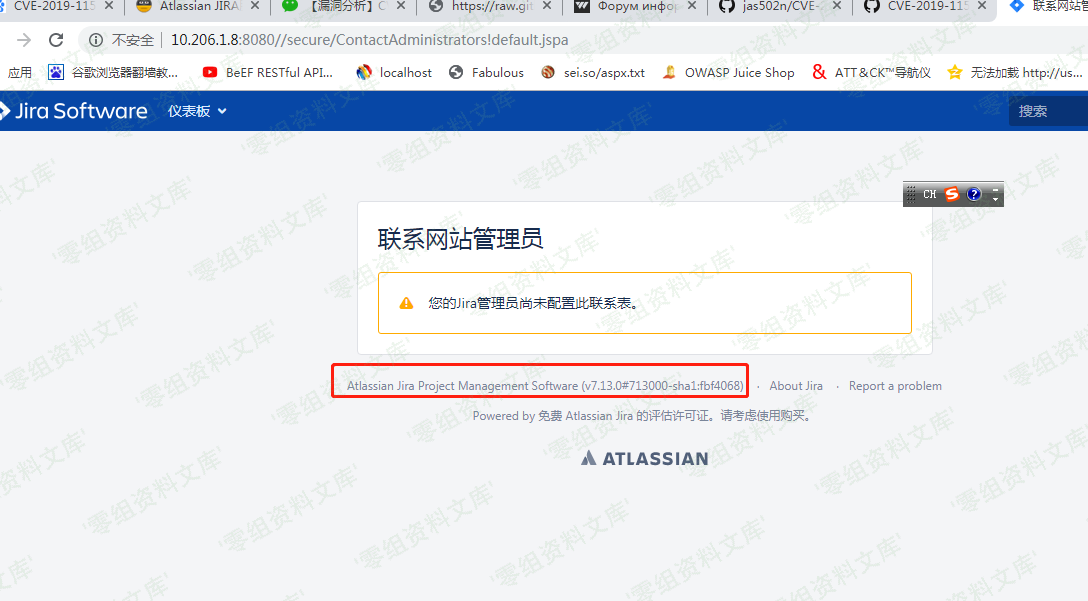Click the Jira search field
Screen dimensions: 1088x601
coord(1050,111)
